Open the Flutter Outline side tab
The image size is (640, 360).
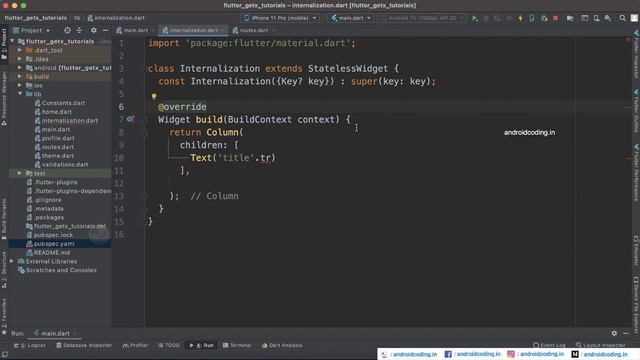(x=636, y=110)
